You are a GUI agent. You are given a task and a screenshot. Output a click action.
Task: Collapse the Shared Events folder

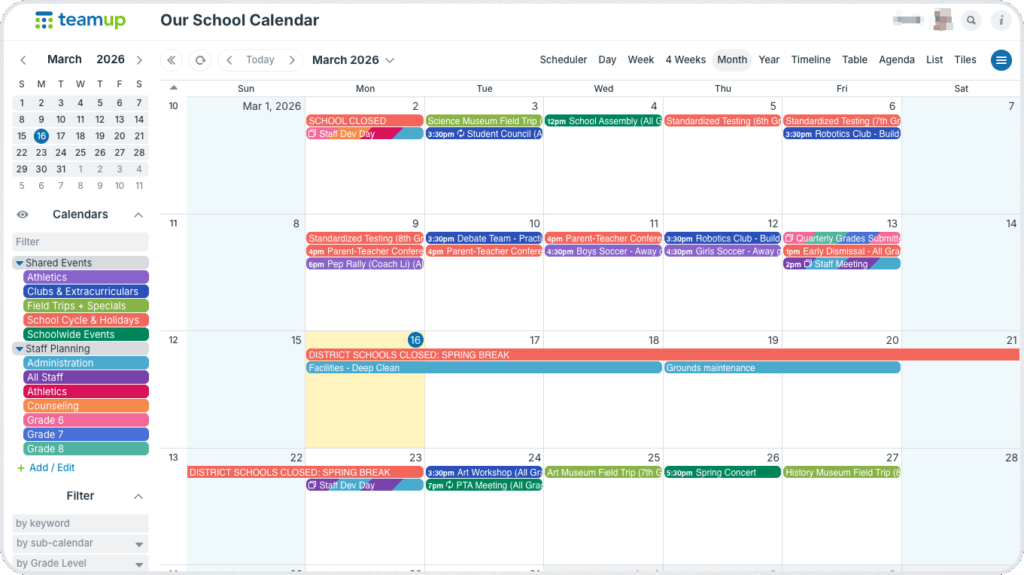[x=19, y=263]
